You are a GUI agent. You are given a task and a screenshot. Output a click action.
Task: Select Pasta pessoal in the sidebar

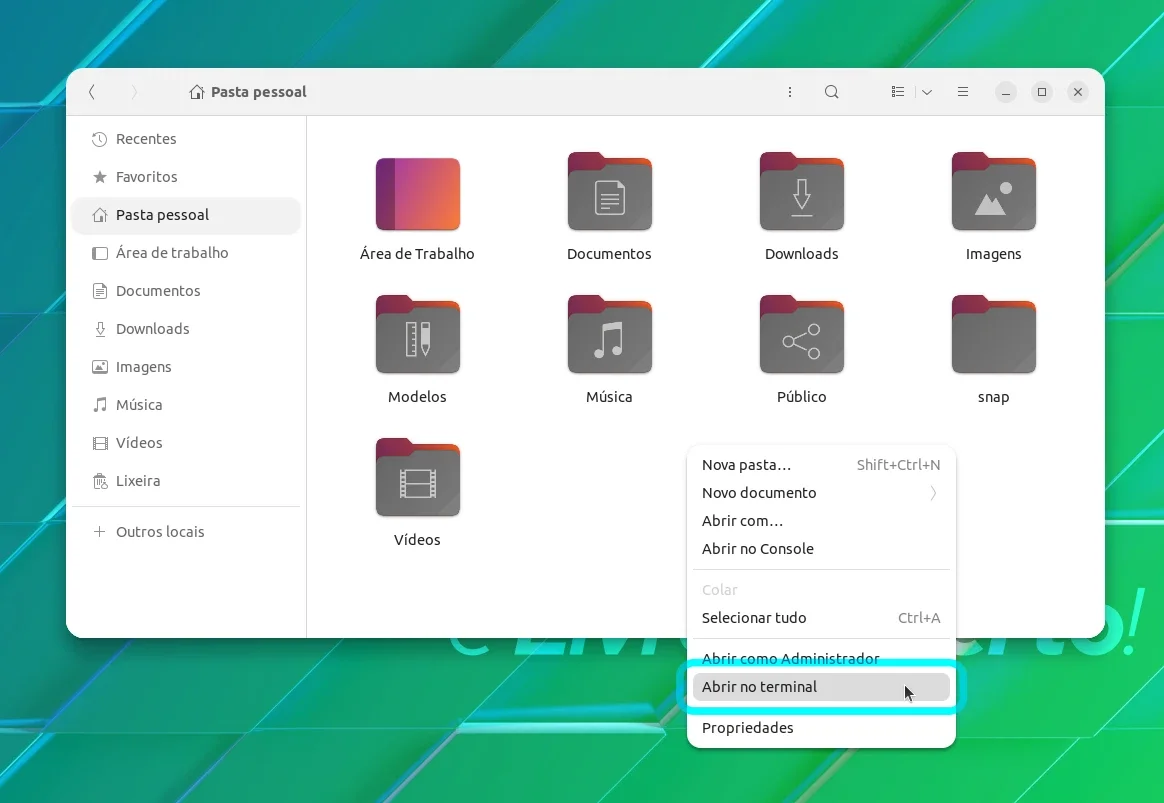[x=186, y=215]
